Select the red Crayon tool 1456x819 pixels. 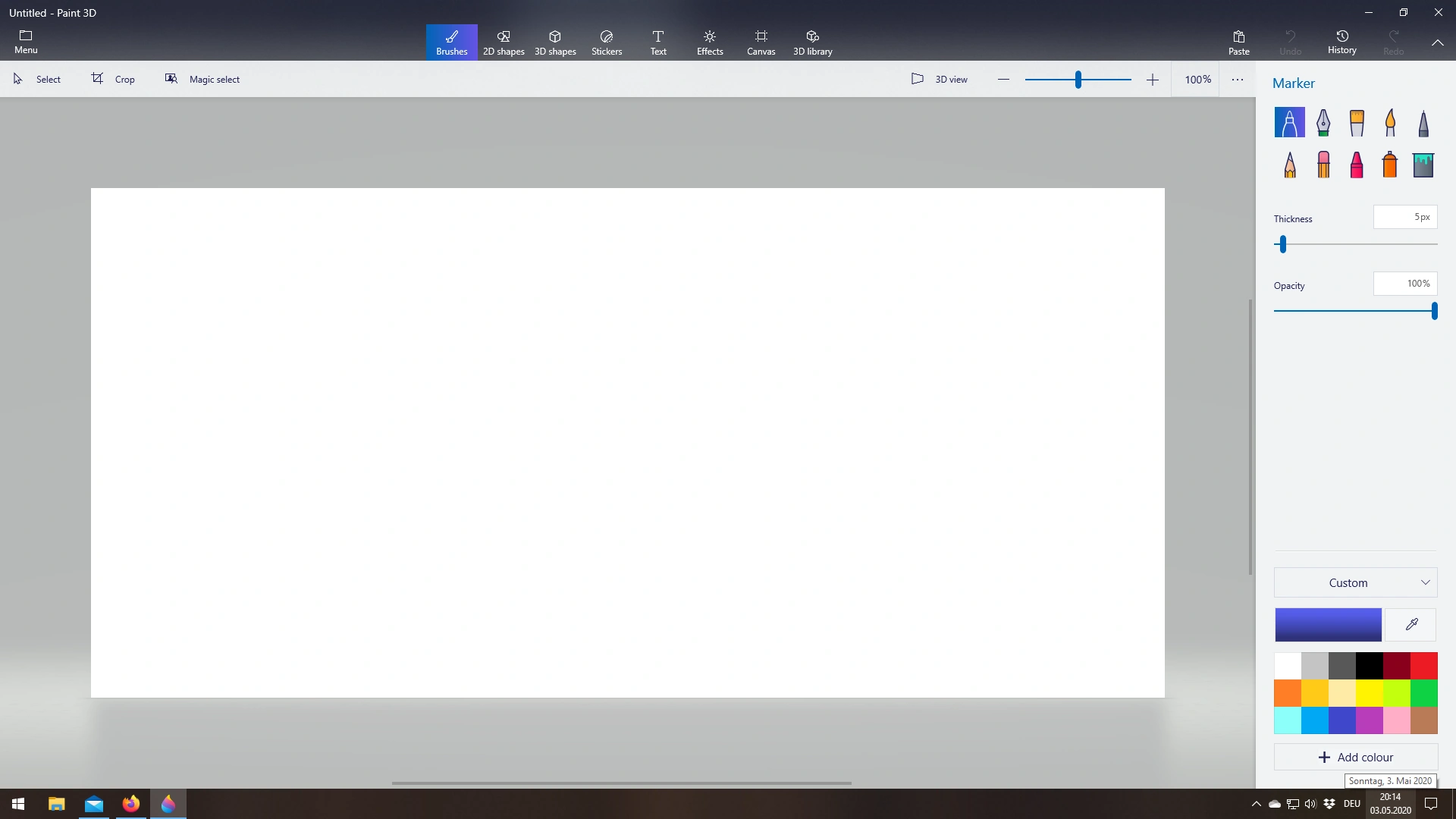tap(1357, 165)
